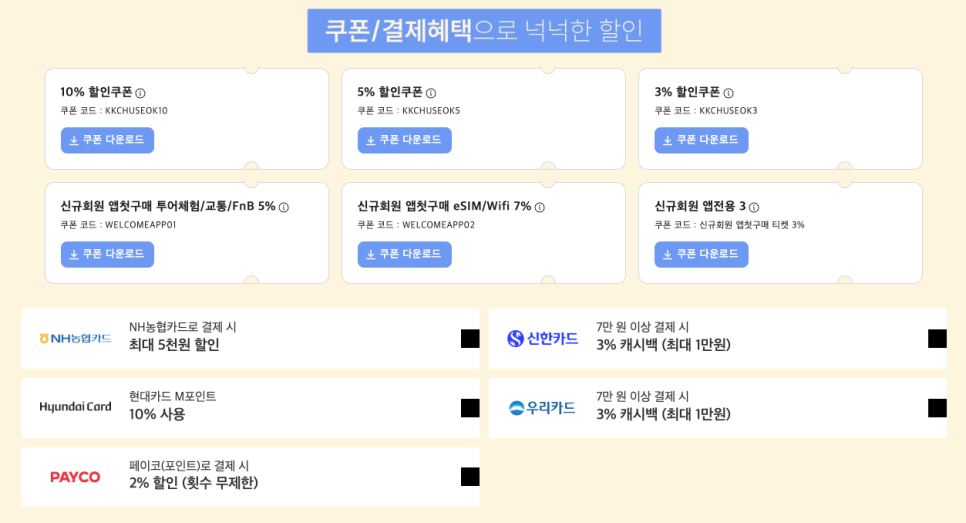This screenshot has height=523, width=966.
Task: Download the WELCOMEAPP01 coupon
Action: pyautogui.click(x=107, y=254)
